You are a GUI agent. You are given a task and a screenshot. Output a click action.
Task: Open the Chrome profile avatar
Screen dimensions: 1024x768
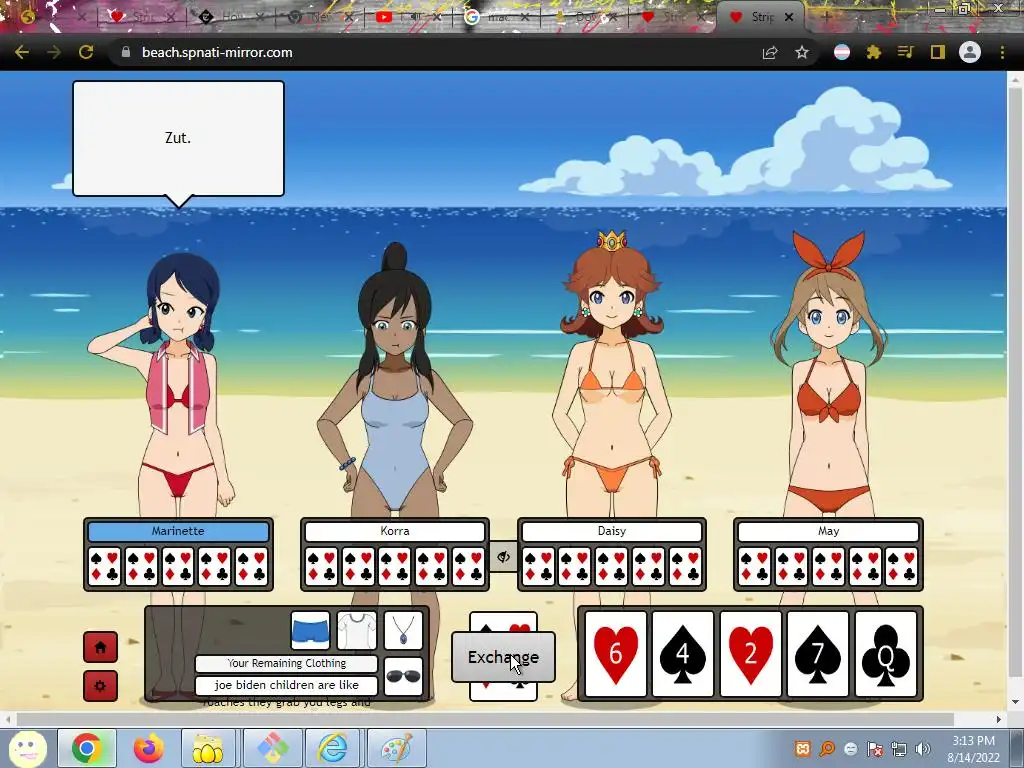click(970, 52)
